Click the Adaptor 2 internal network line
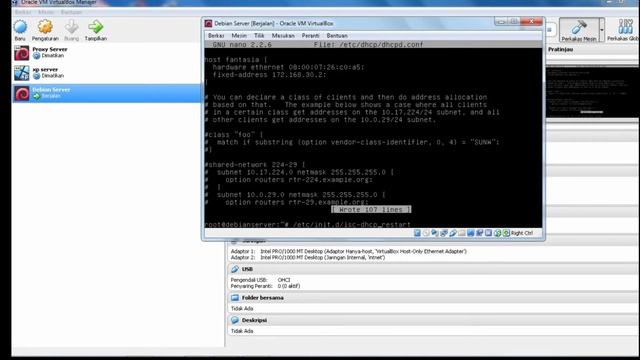 (308, 258)
